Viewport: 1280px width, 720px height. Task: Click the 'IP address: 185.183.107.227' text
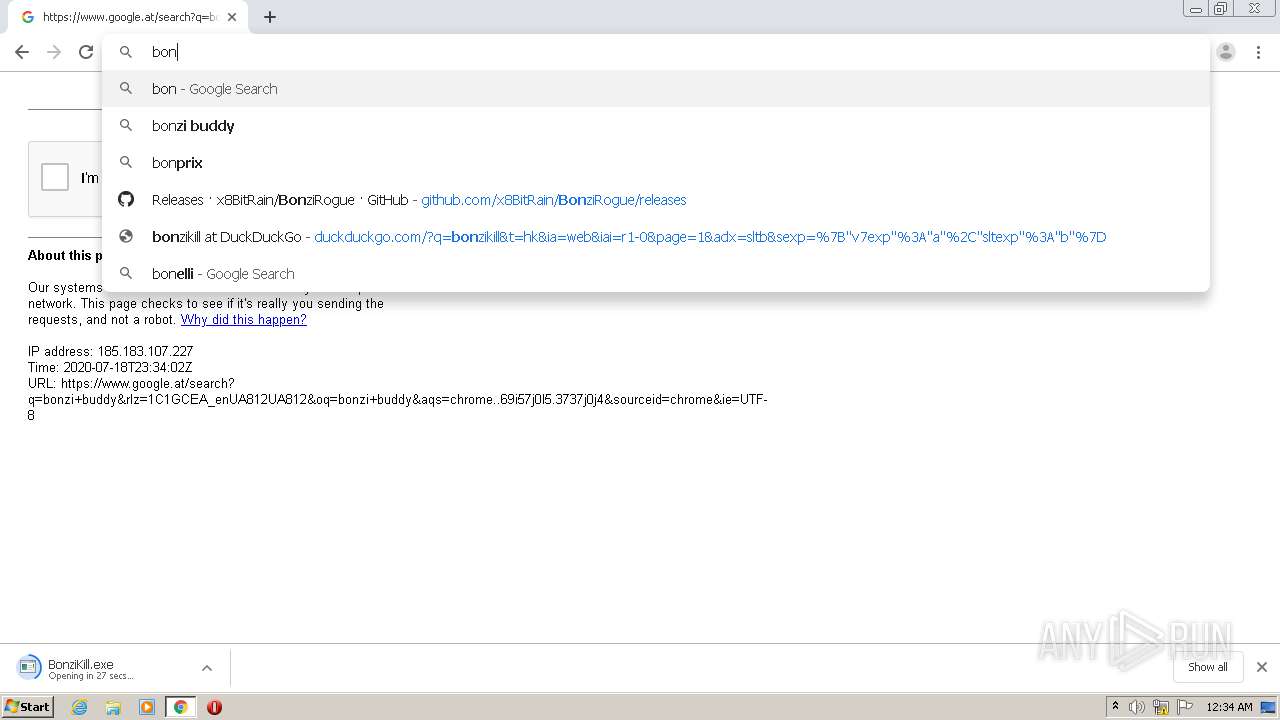tap(110, 352)
